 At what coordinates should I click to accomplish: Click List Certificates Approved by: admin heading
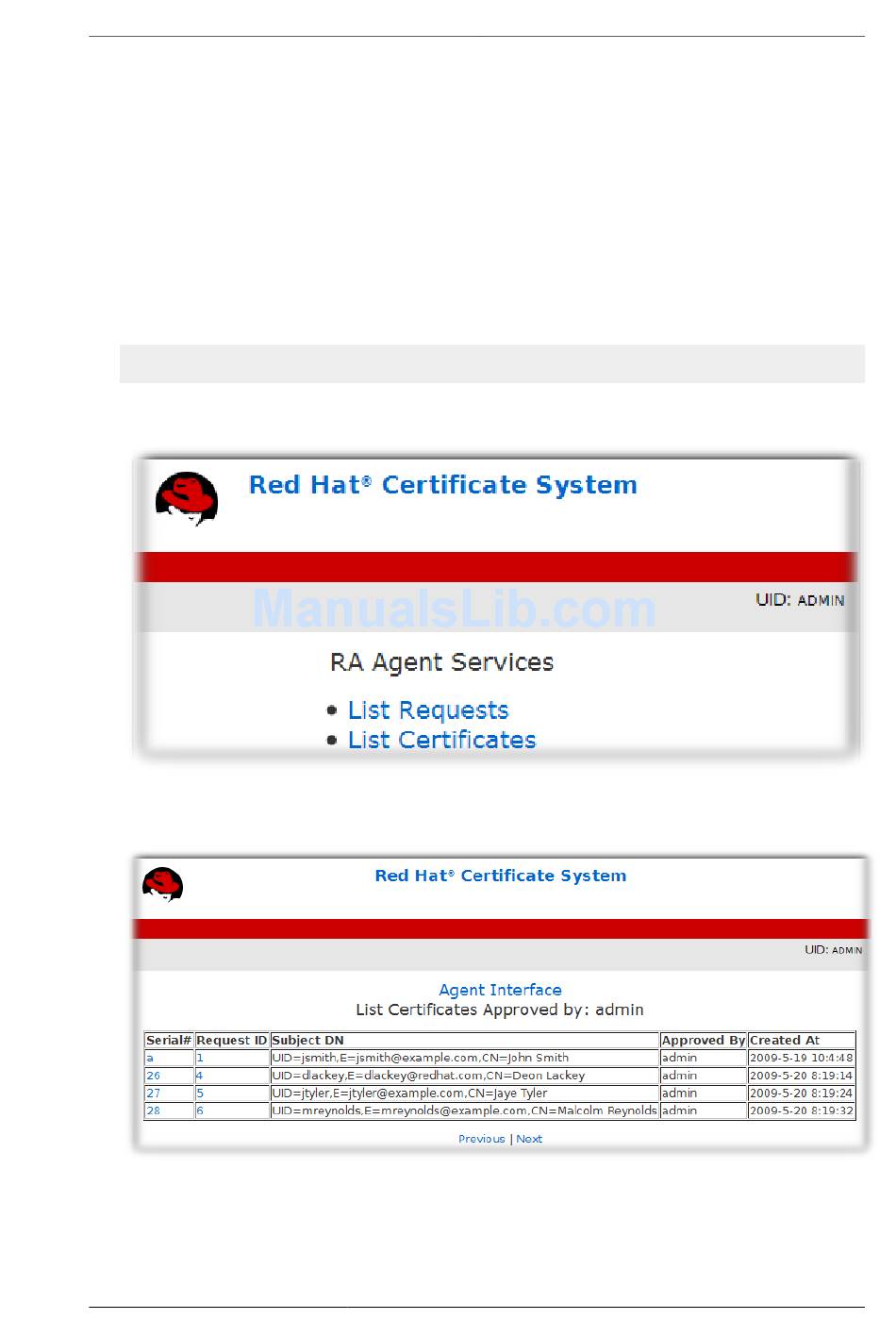tap(500, 1010)
